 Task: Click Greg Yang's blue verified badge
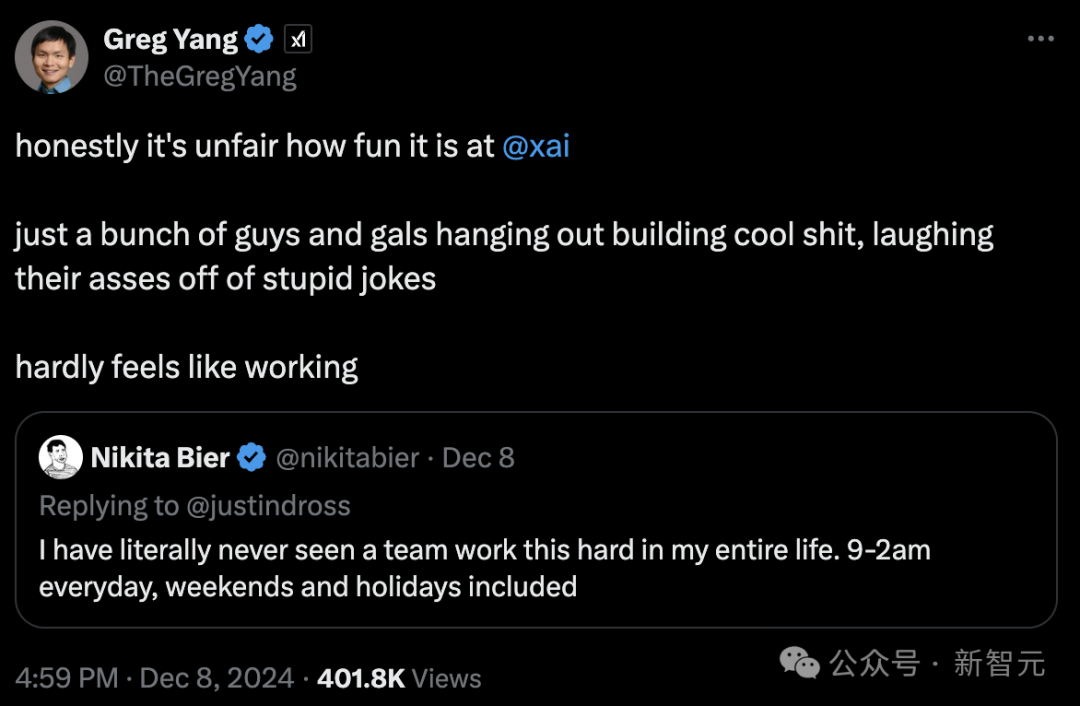tap(260, 40)
